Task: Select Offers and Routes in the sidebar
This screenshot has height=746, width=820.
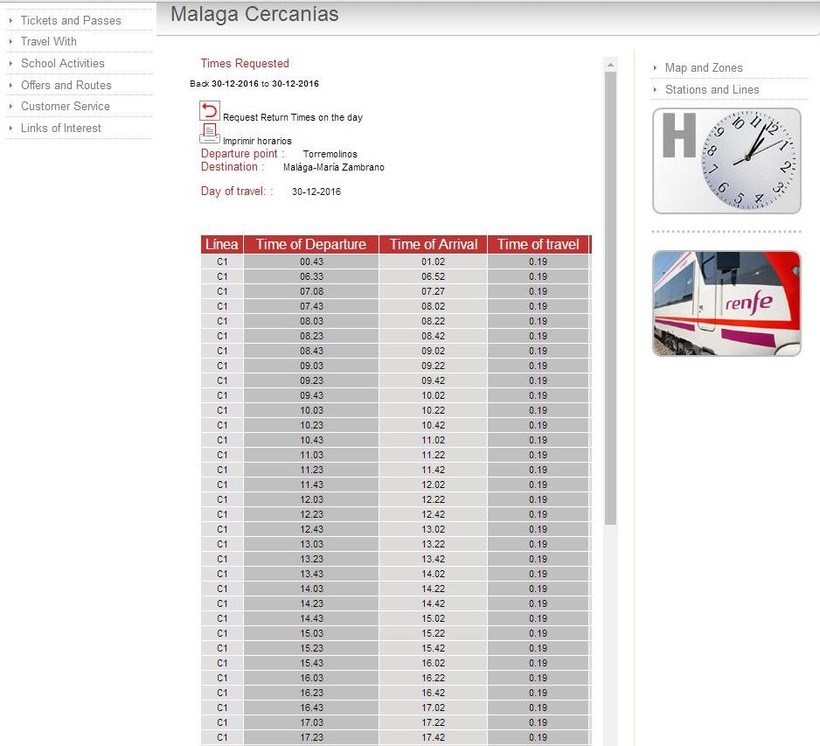Action: [66, 85]
